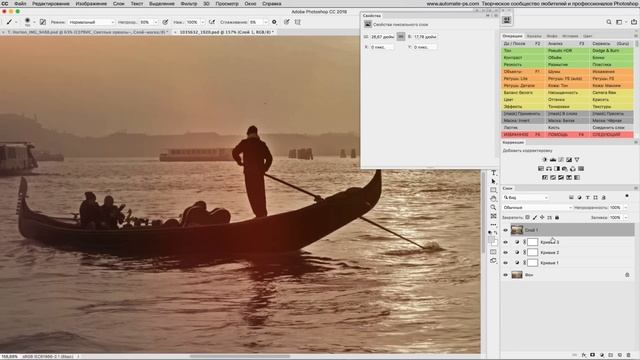Filter layers by adjustment layer icon
Image resolution: width=640 pixels, height=360 pixels.
click(x=580, y=198)
